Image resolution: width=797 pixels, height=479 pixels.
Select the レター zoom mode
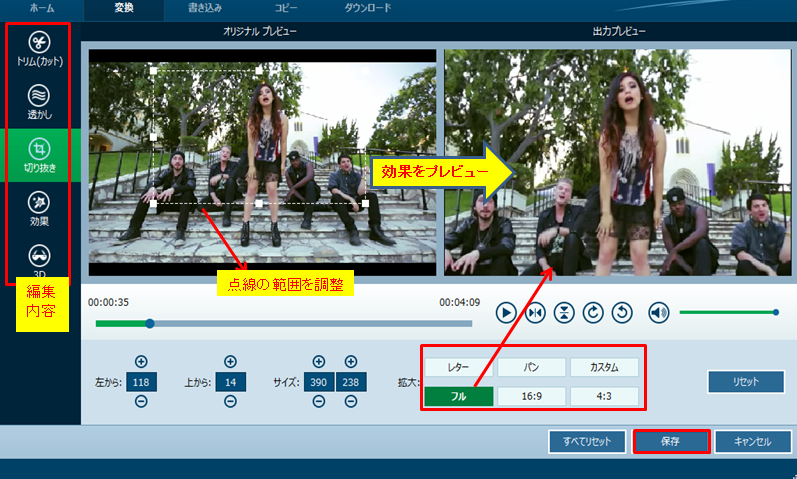click(458, 367)
